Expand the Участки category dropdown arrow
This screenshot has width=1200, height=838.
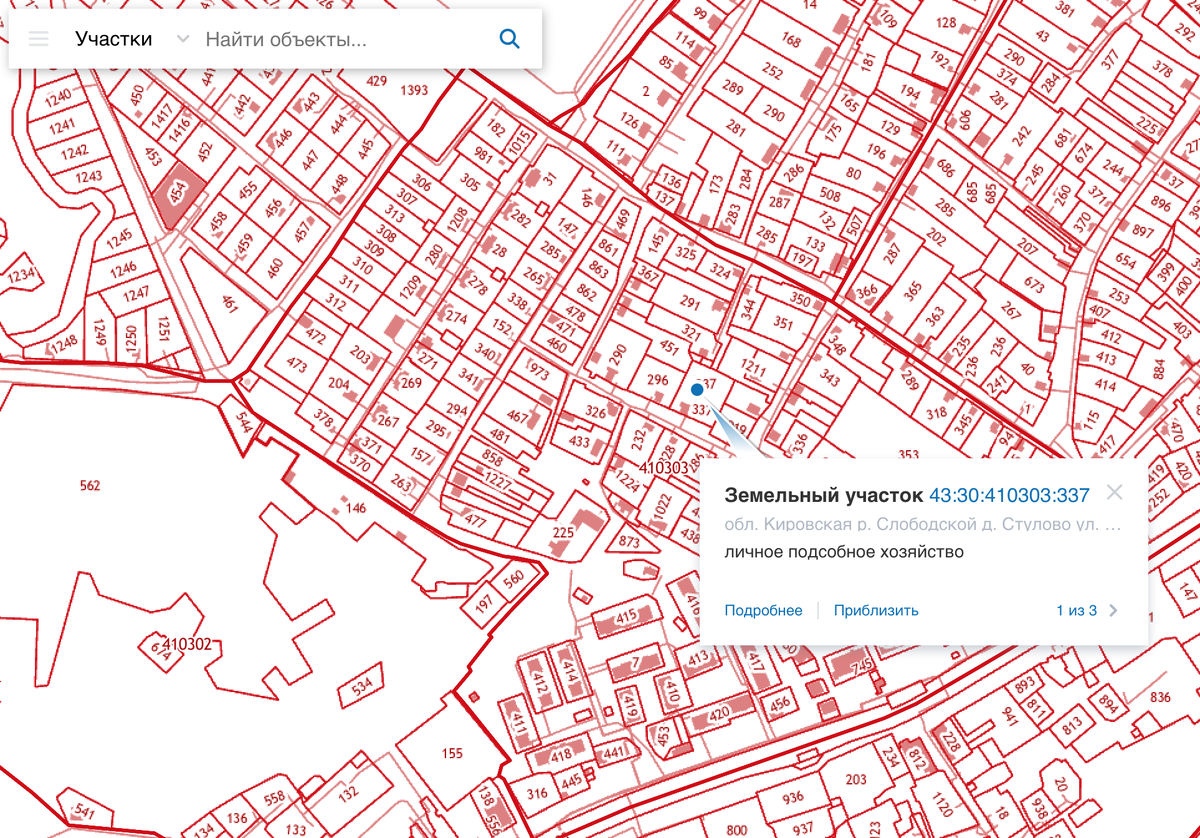181,39
